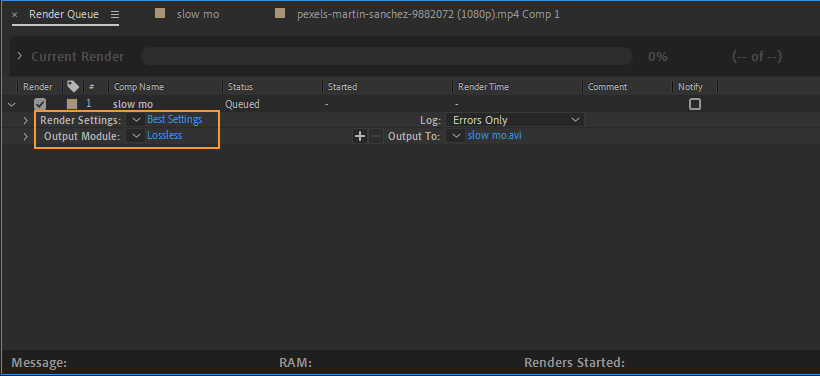Click the minus icon to remove output module

click(375, 136)
